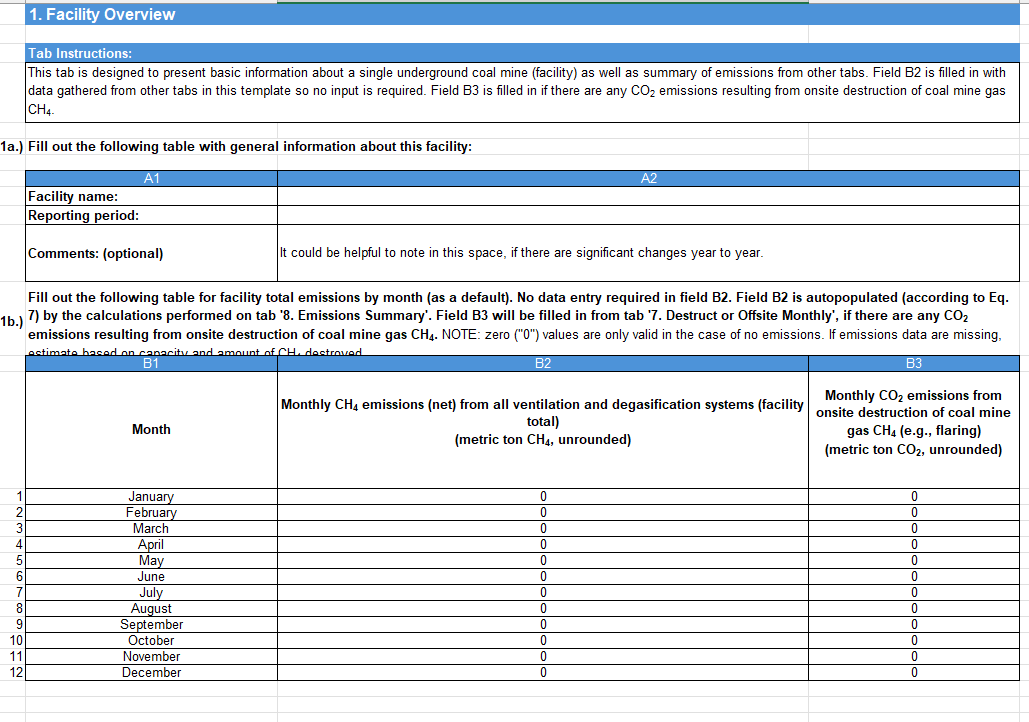
Task: Click the 1. Facility Overview title bar
Action: coord(400,14)
